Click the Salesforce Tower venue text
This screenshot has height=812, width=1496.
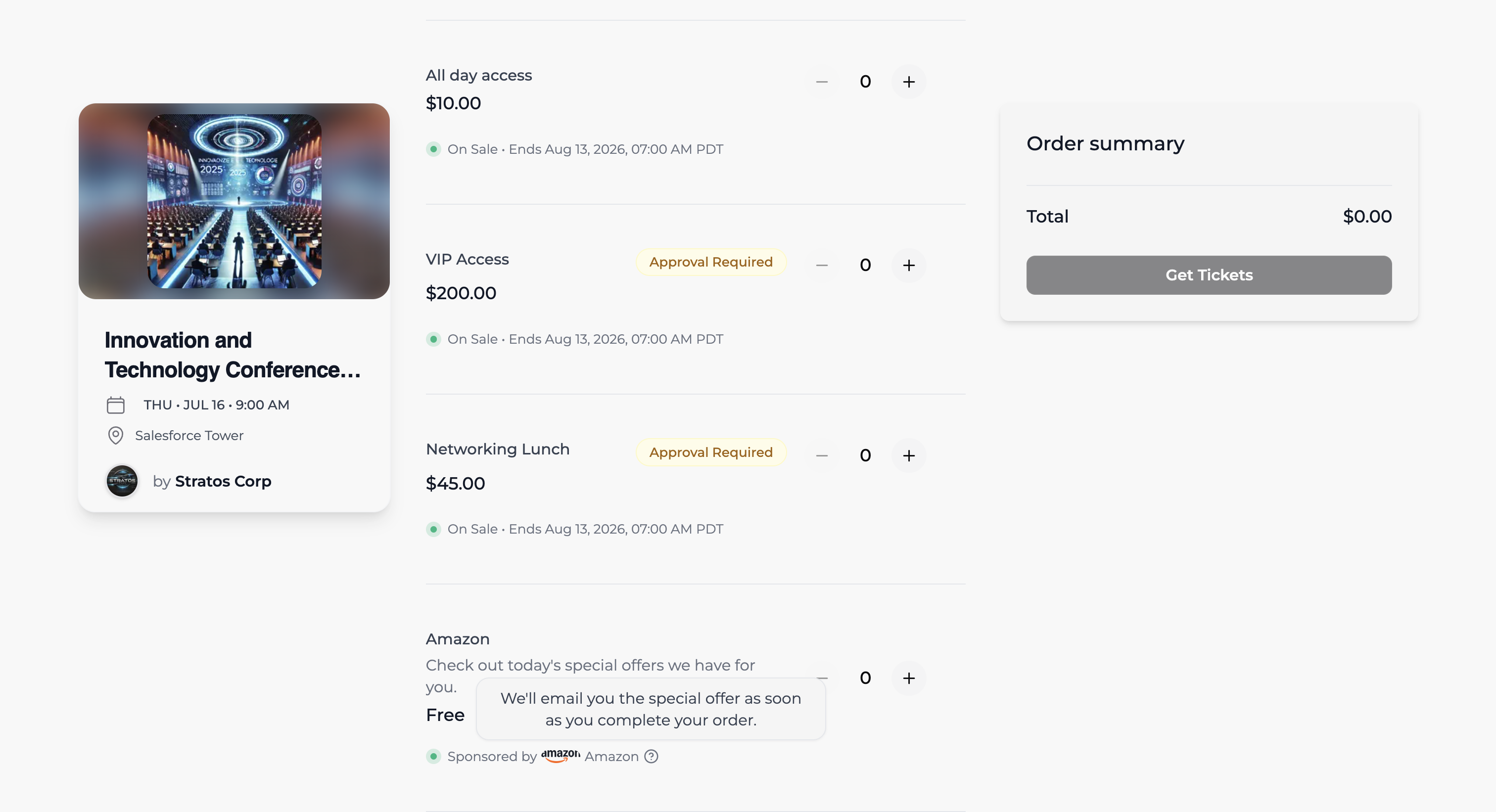189,435
